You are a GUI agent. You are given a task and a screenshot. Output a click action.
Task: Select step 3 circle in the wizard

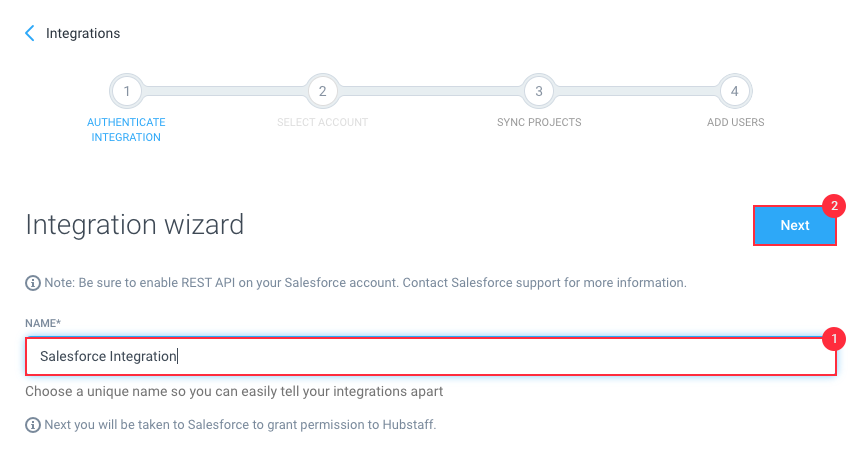point(539,91)
